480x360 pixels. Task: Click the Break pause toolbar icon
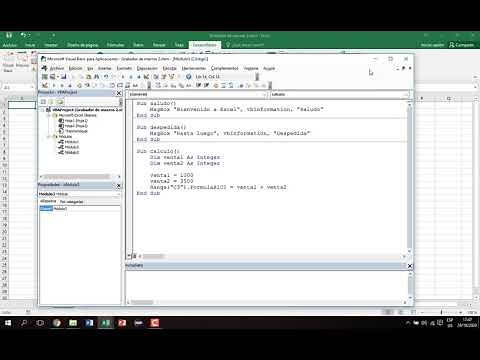coord(131,77)
